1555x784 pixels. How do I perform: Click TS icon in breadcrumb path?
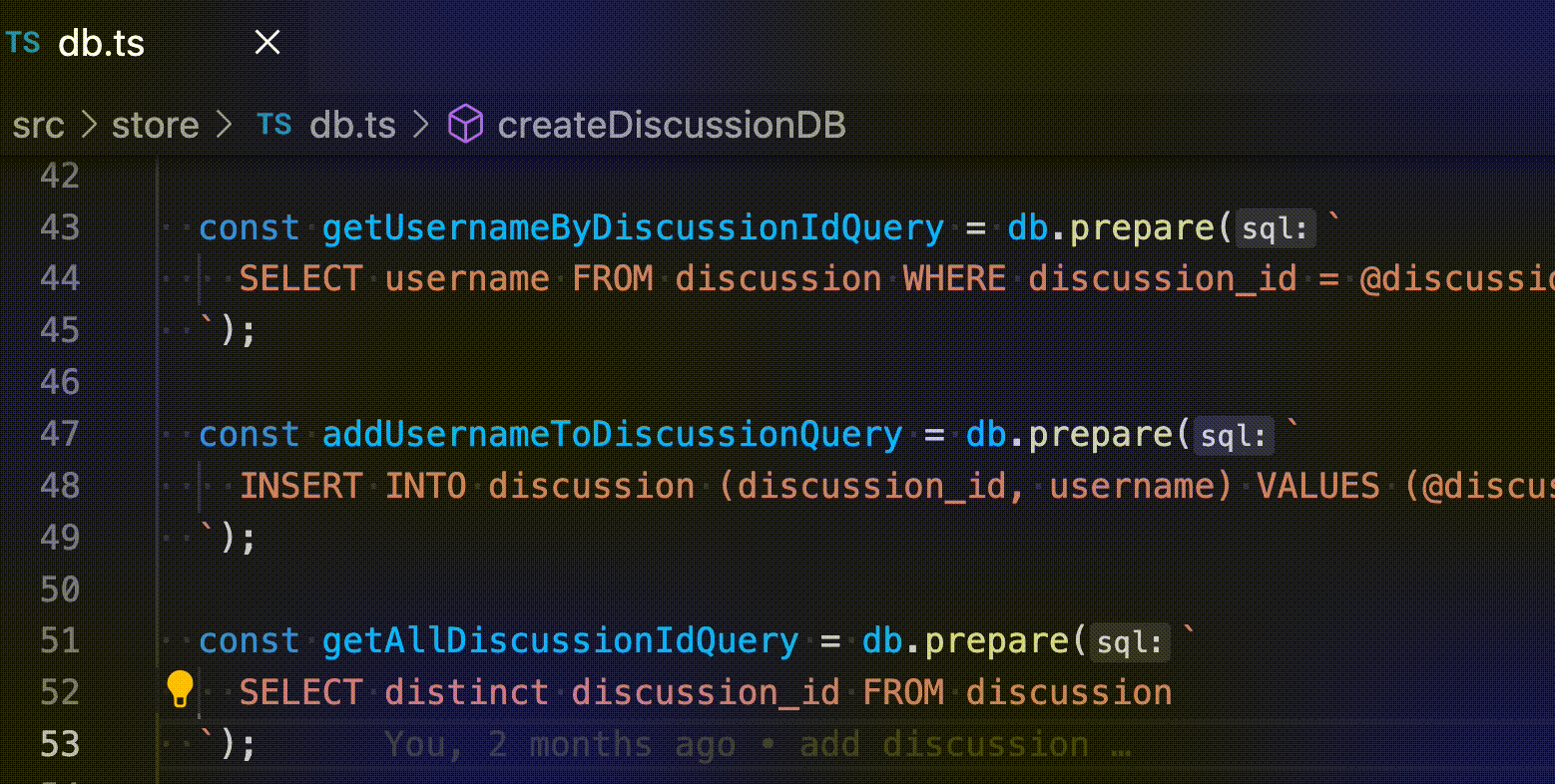274,125
